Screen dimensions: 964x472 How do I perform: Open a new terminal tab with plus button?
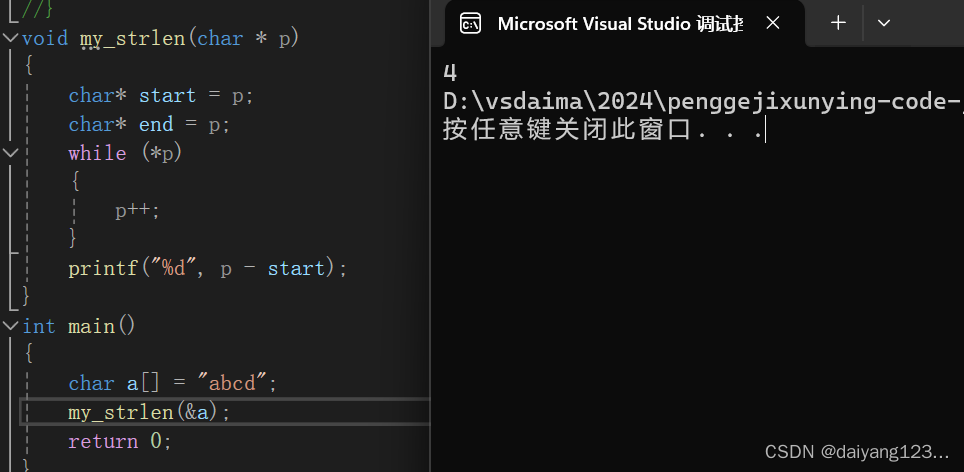click(838, 23)
